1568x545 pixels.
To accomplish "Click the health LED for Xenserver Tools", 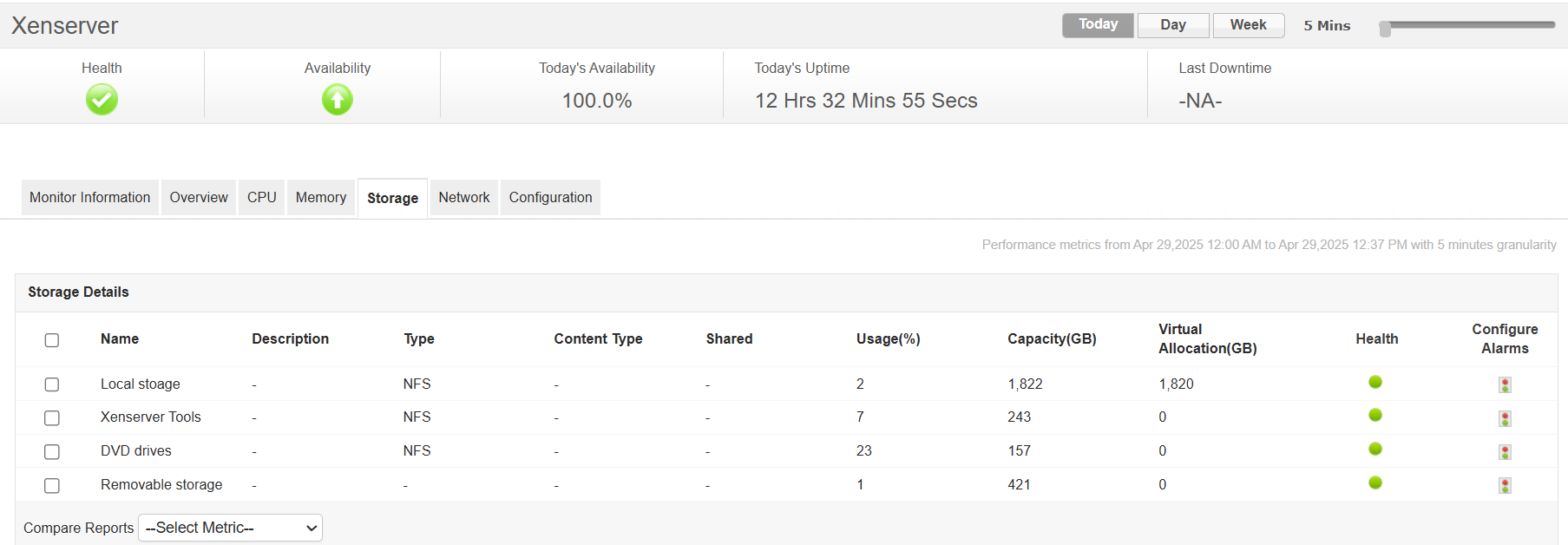I will (x=1374, y=416).
